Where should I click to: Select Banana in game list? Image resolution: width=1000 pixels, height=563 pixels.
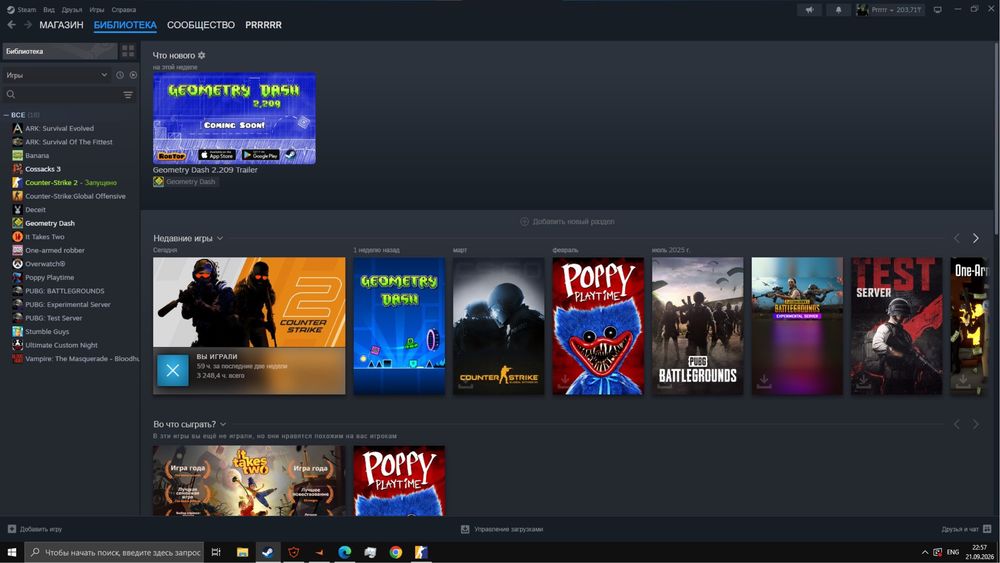[x=37, y=156]
